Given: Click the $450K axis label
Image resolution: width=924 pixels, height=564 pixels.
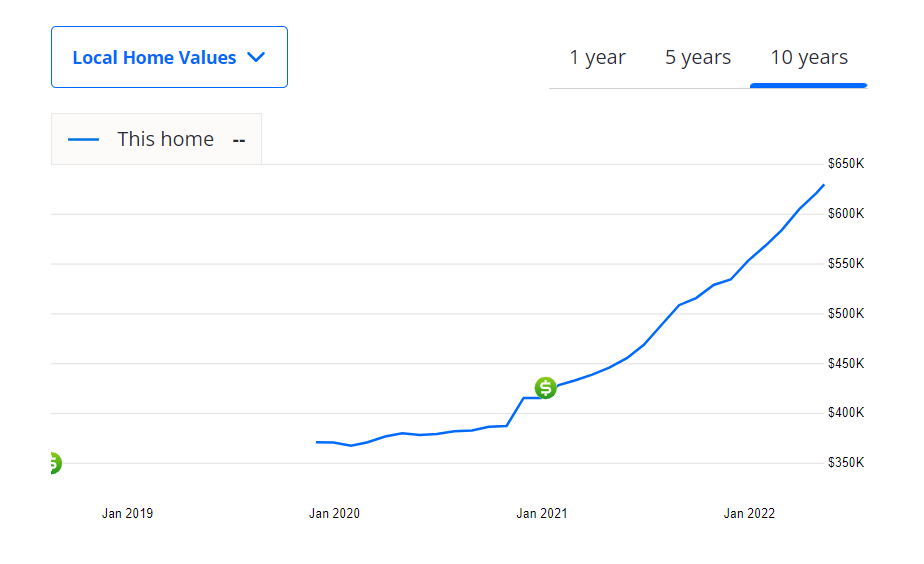Looking at the screenshot, I should point(845,363).
